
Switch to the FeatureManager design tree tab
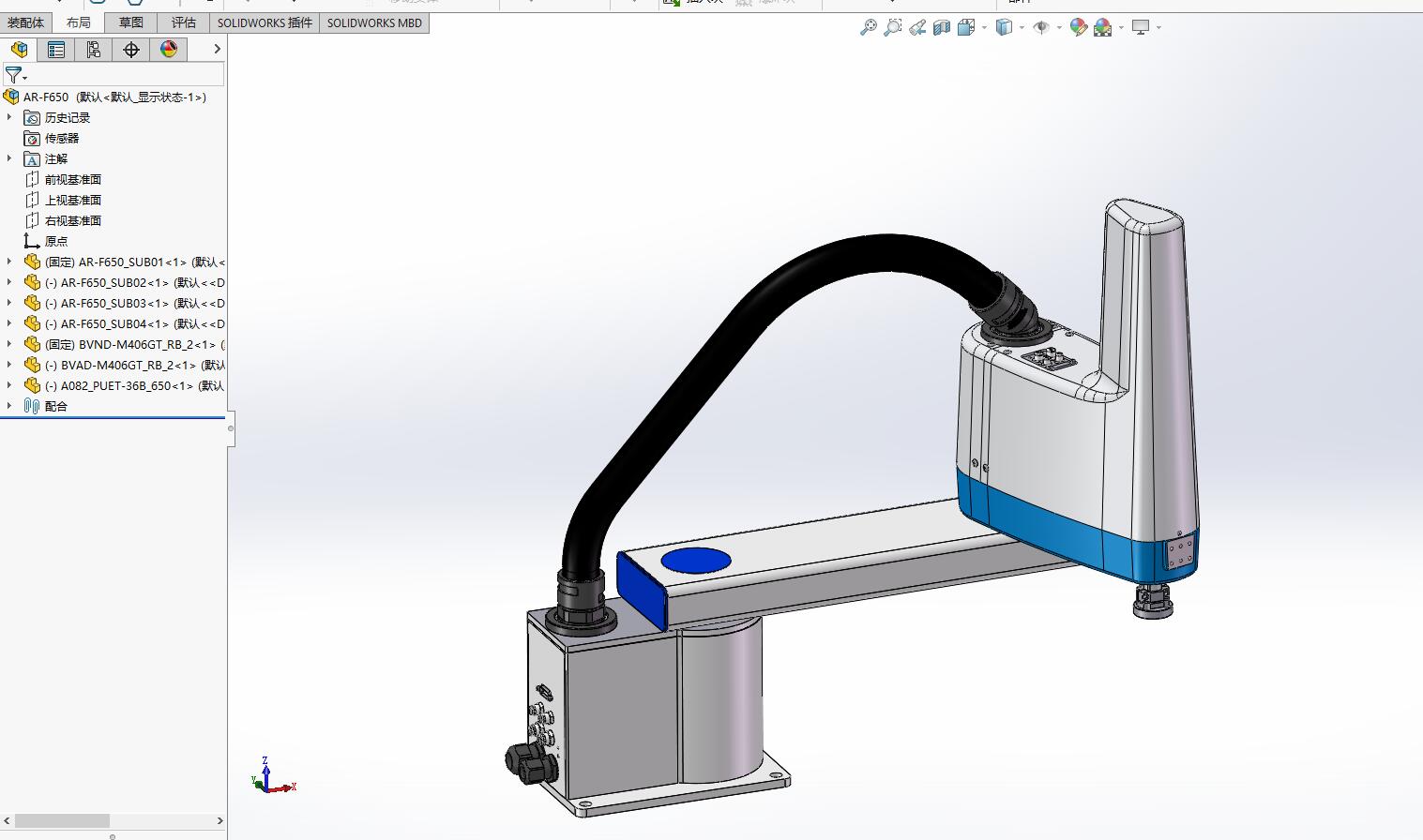[19, 50]
